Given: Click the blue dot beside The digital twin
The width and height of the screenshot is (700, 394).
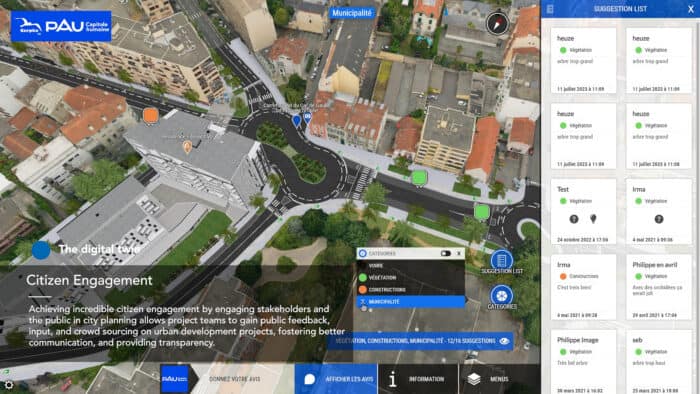Looking at the screenshot, I should pyautogui.click(x=41, y=250).
